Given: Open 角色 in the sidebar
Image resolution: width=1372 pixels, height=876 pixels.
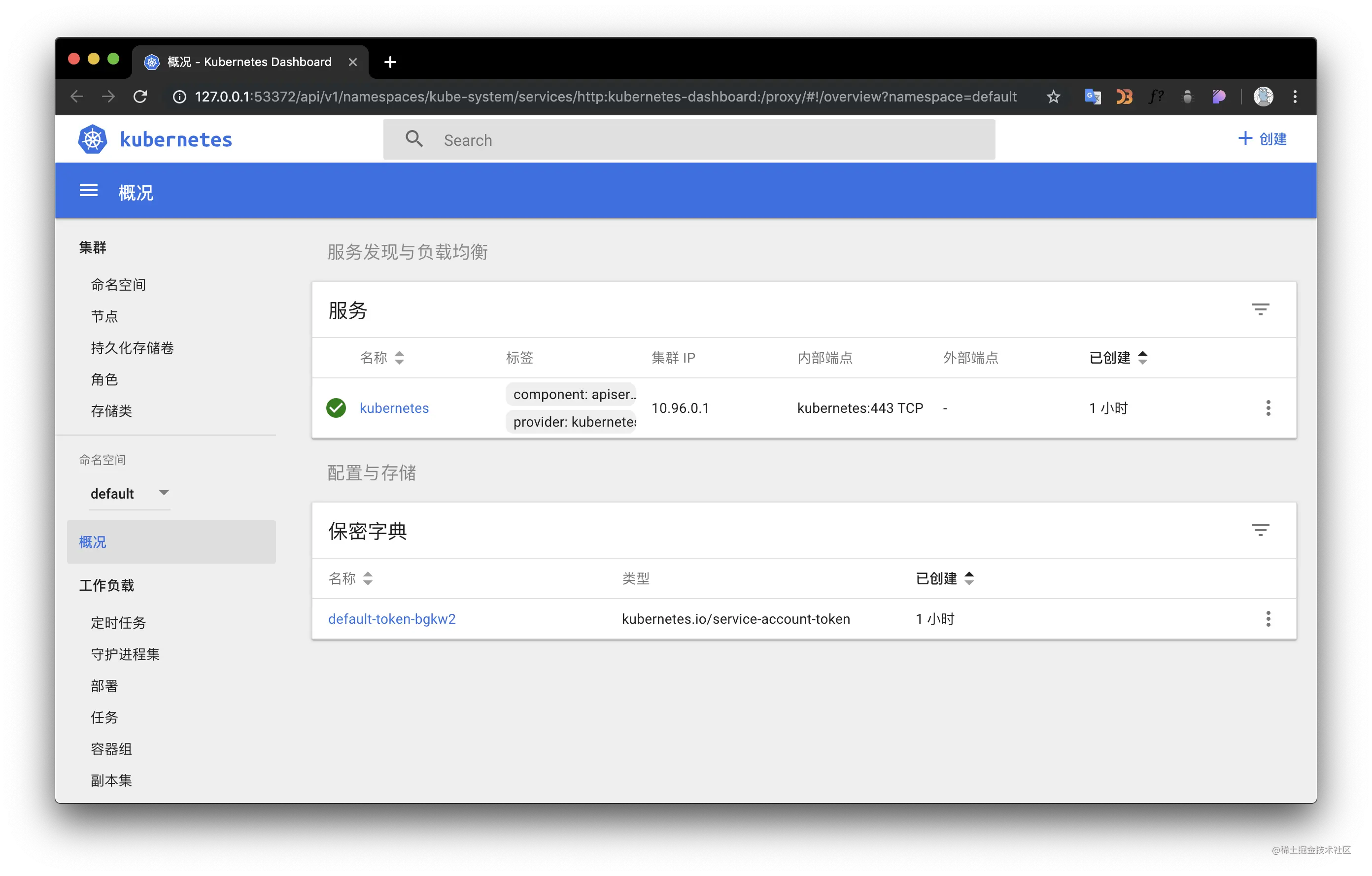Looking at the screenshot, I should (x=104, y=379).
